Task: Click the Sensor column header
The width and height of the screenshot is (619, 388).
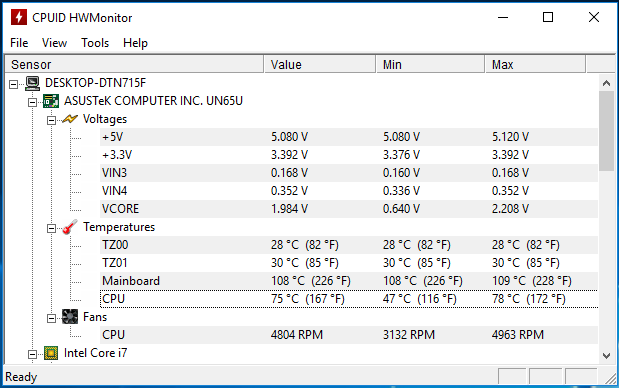Action: tap(134, 64)
